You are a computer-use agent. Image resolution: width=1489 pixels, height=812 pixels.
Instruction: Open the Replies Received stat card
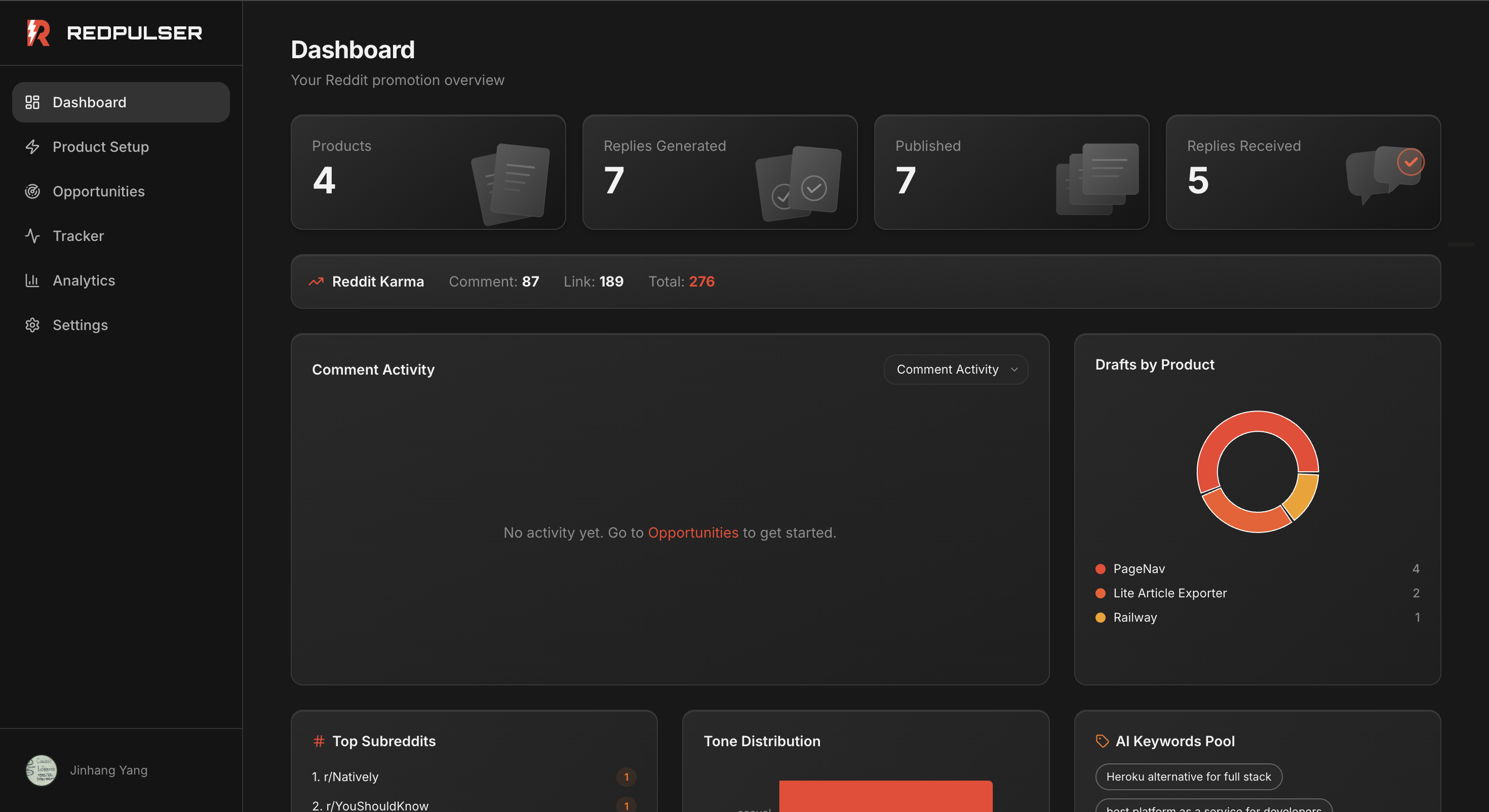[1302, 172]
